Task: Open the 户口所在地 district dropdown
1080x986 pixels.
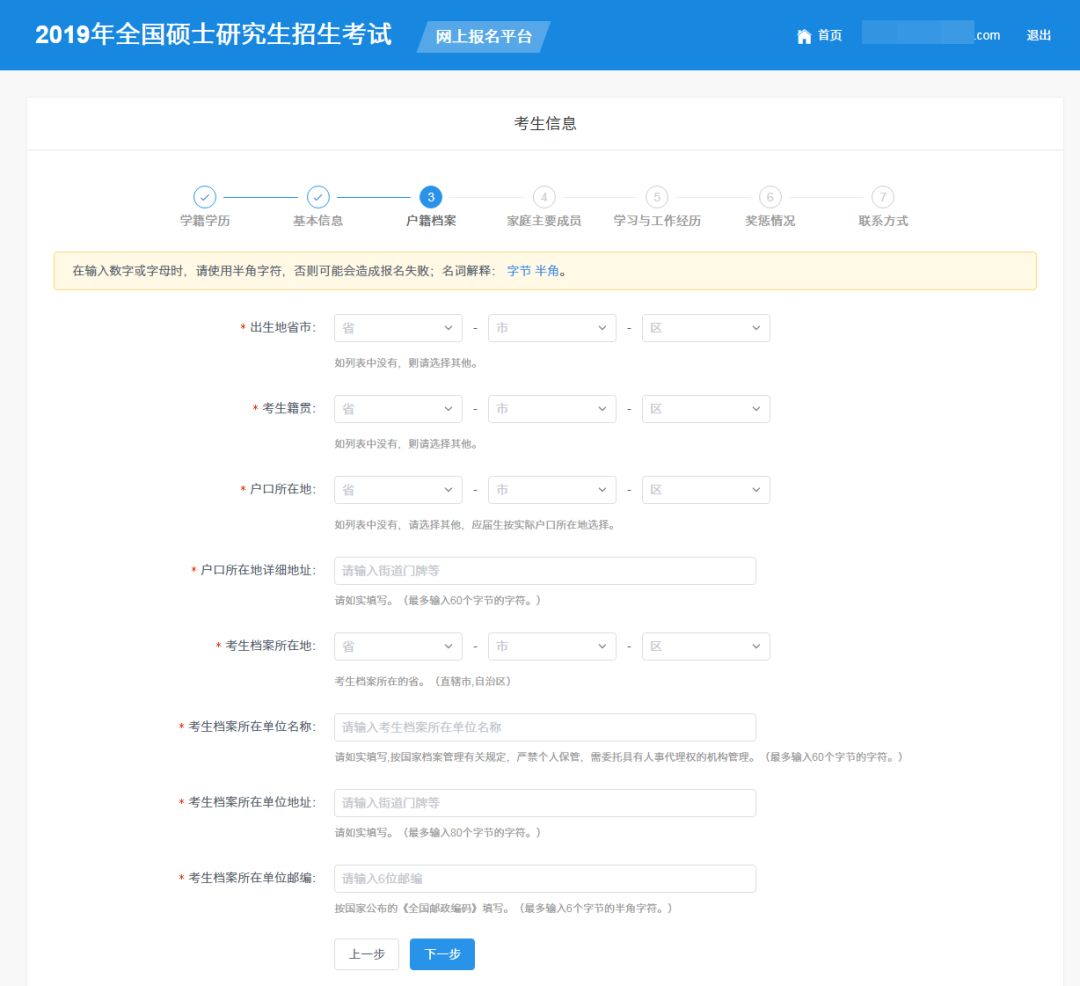Action: coord(706,490)
